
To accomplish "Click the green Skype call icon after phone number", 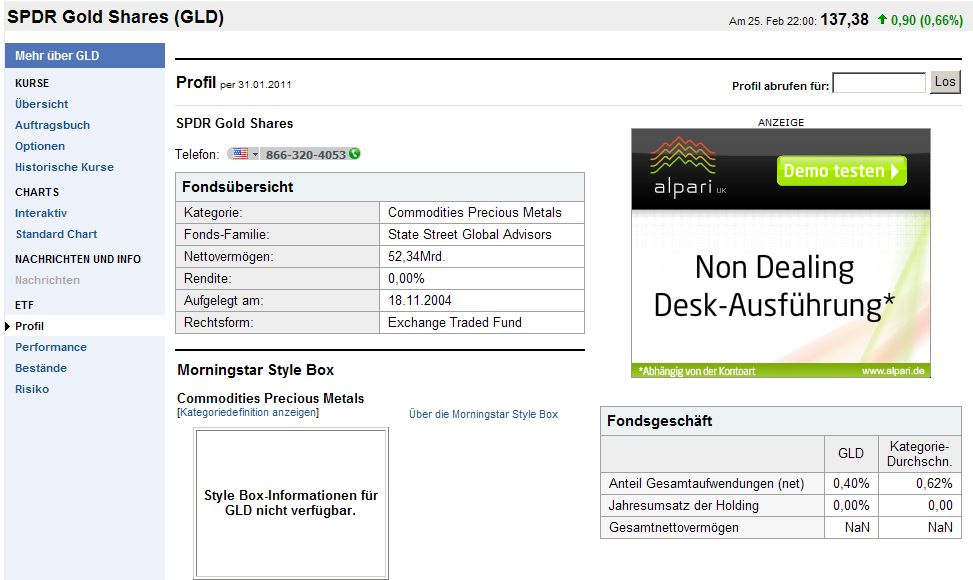I will coord(354,153).
